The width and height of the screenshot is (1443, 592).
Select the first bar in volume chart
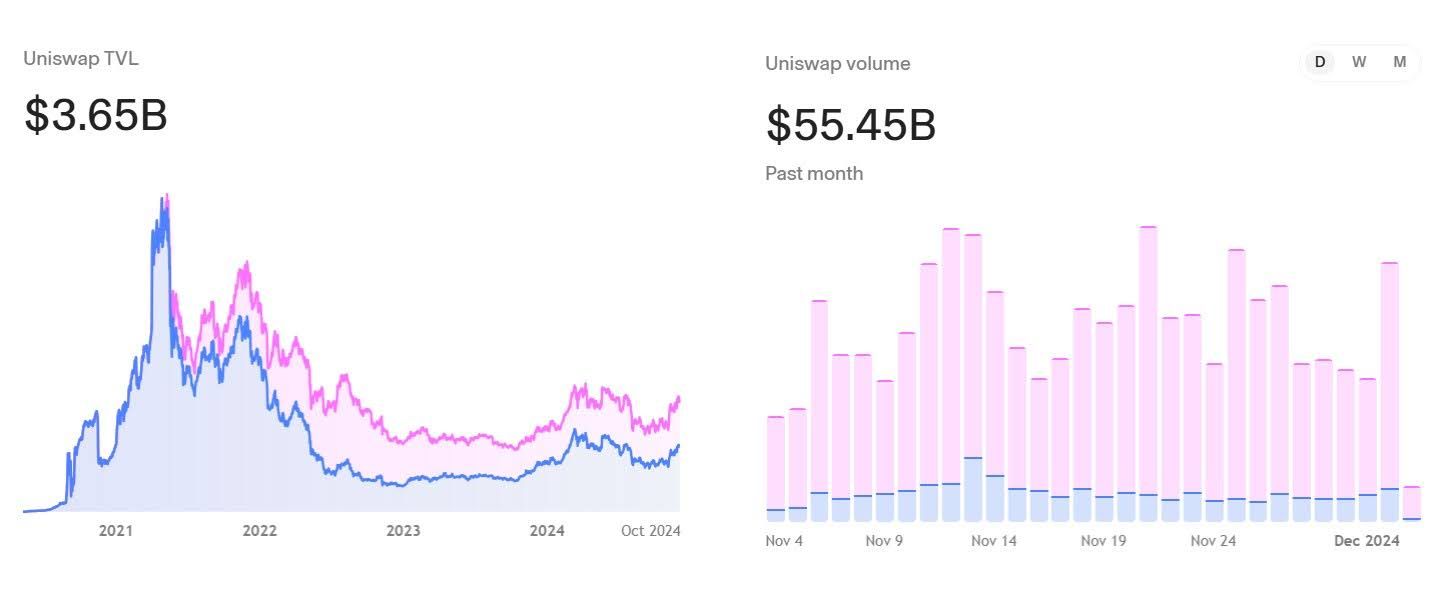pos(775,468)
